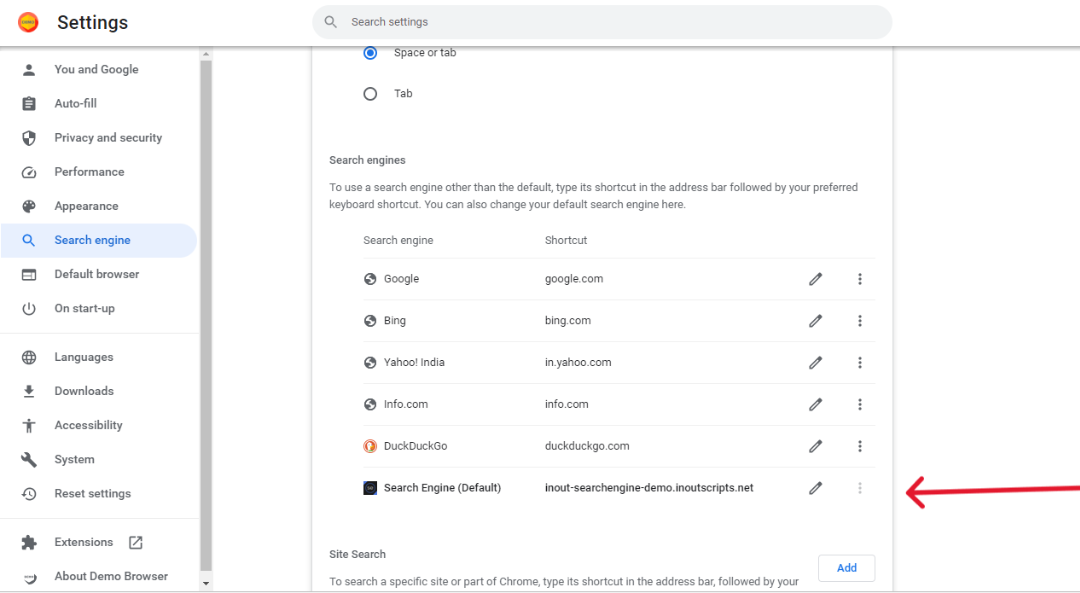Click the DuckDuckGo favicon icon
The image size is (1080, 593).
coord(370,446)
